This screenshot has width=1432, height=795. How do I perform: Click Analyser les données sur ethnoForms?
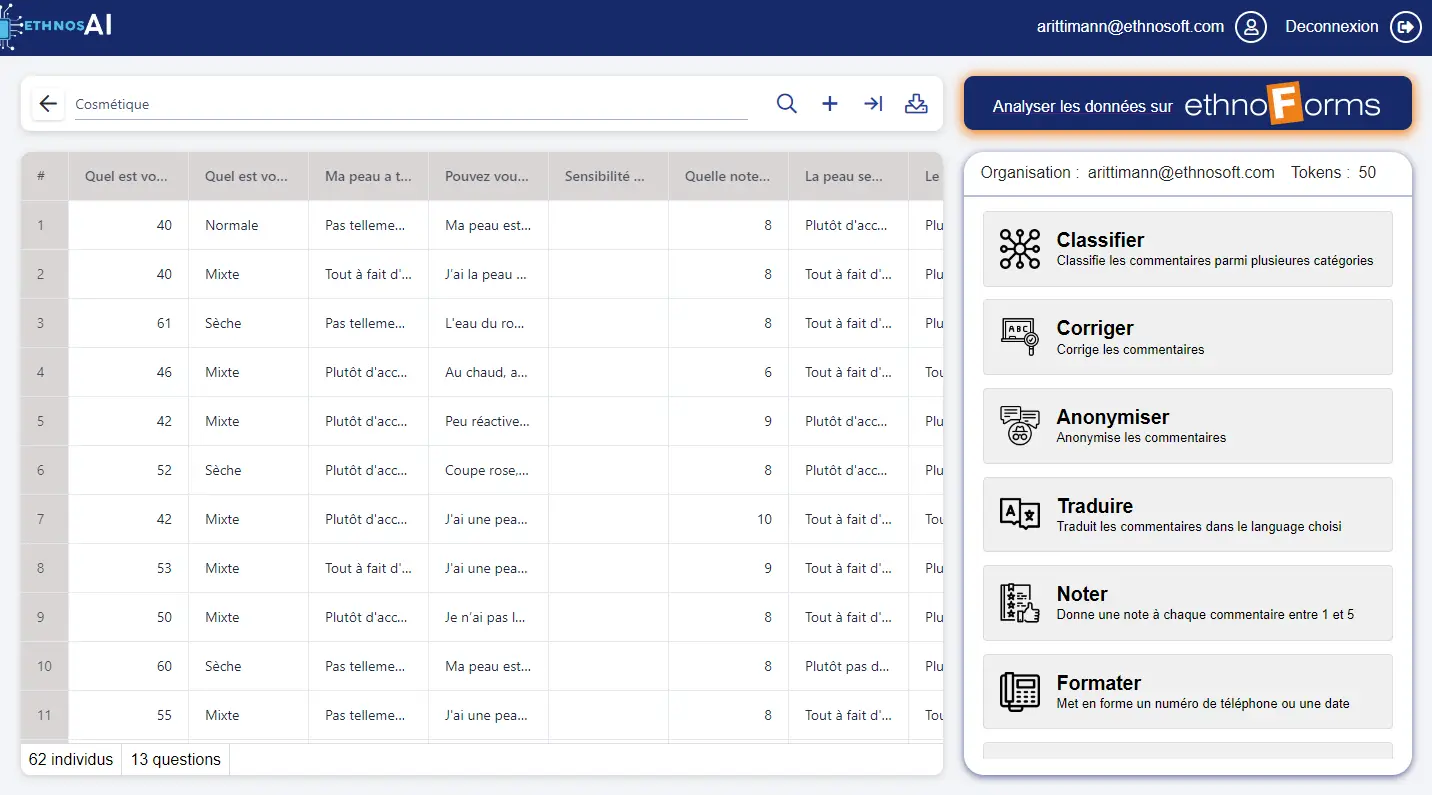coord(1188,104)
